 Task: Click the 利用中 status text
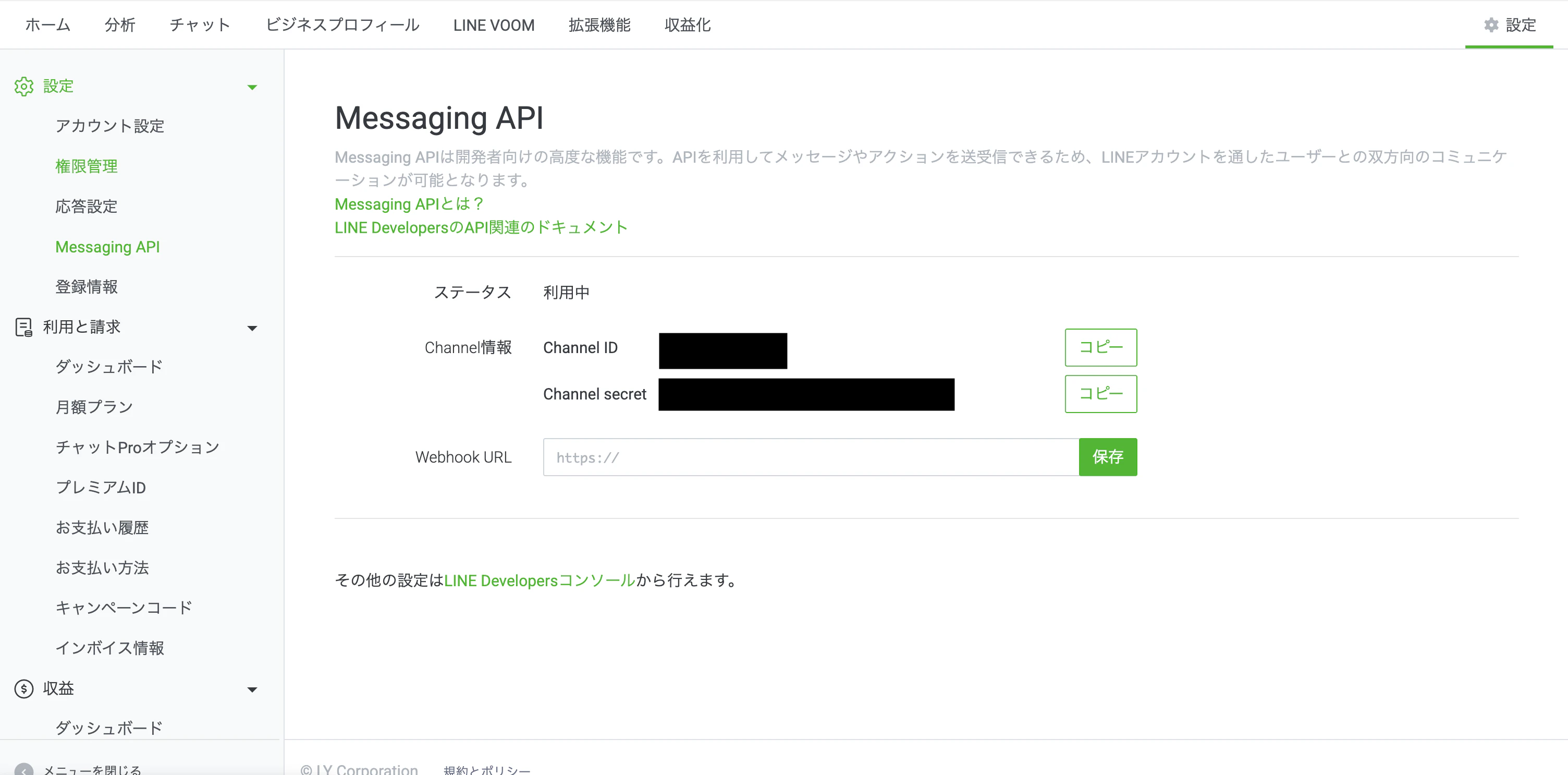[x=566, y=293]
